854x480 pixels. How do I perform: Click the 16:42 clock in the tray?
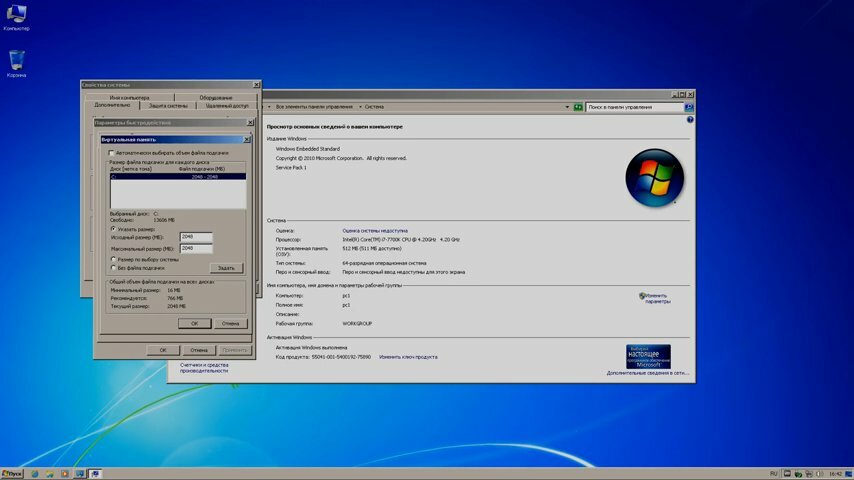pos(835,474)
